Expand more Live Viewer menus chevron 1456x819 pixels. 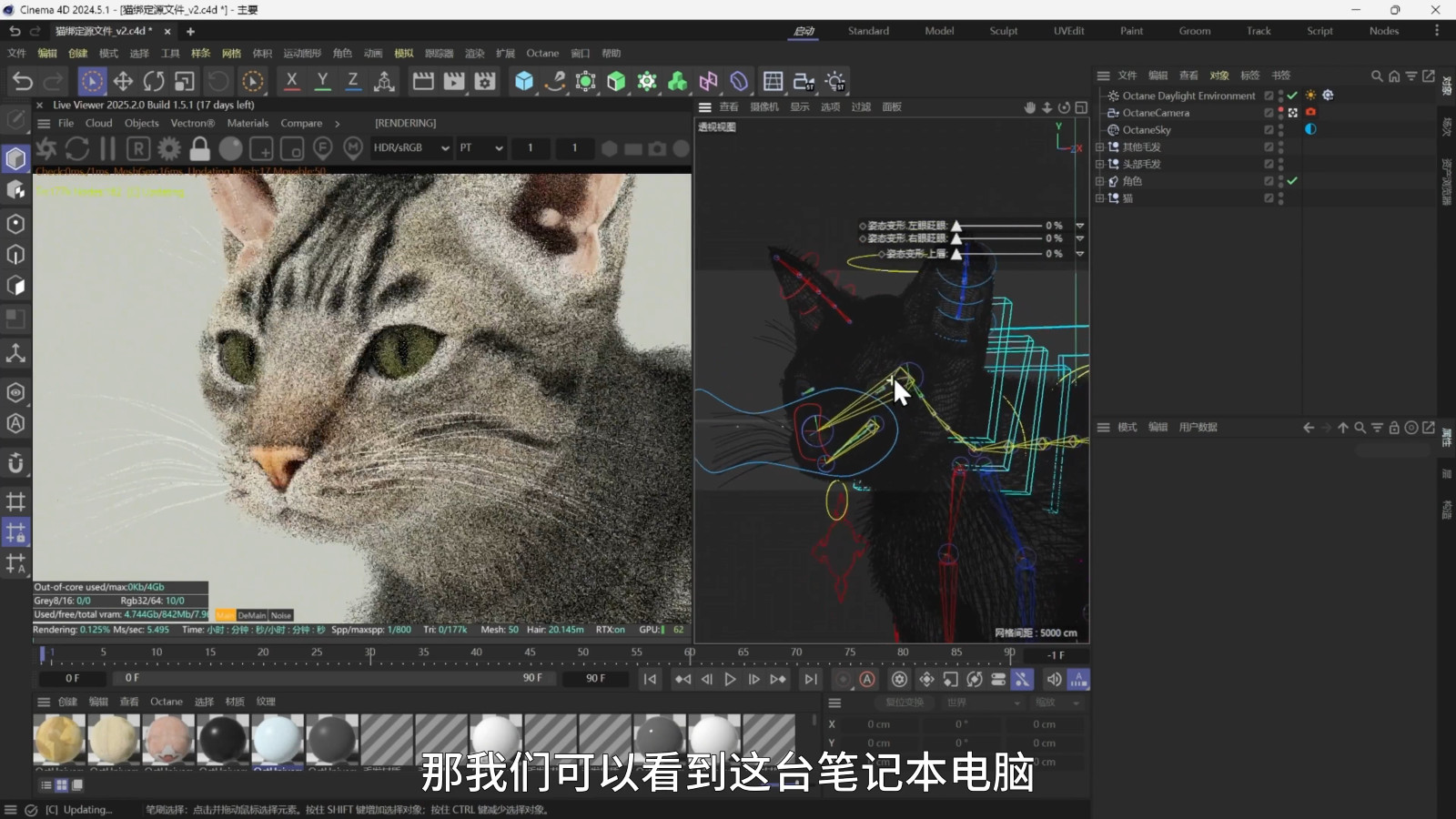click(x=338, y=124)
